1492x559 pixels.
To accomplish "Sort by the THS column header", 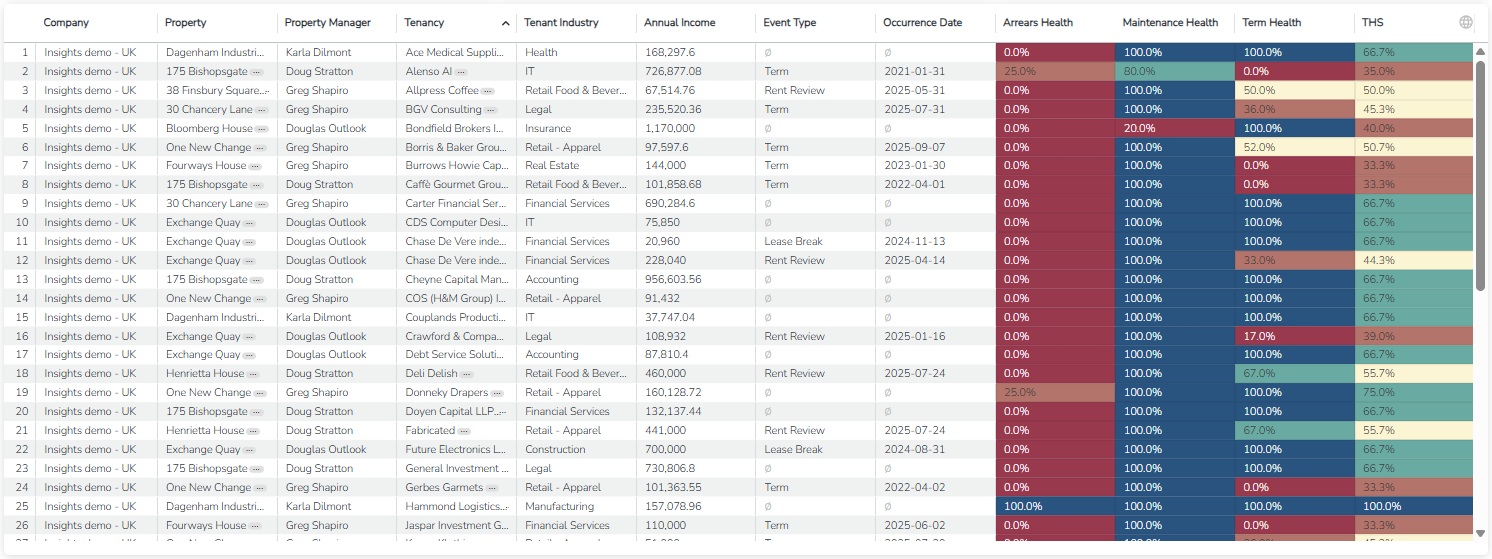I will (x=1372, y=23).
